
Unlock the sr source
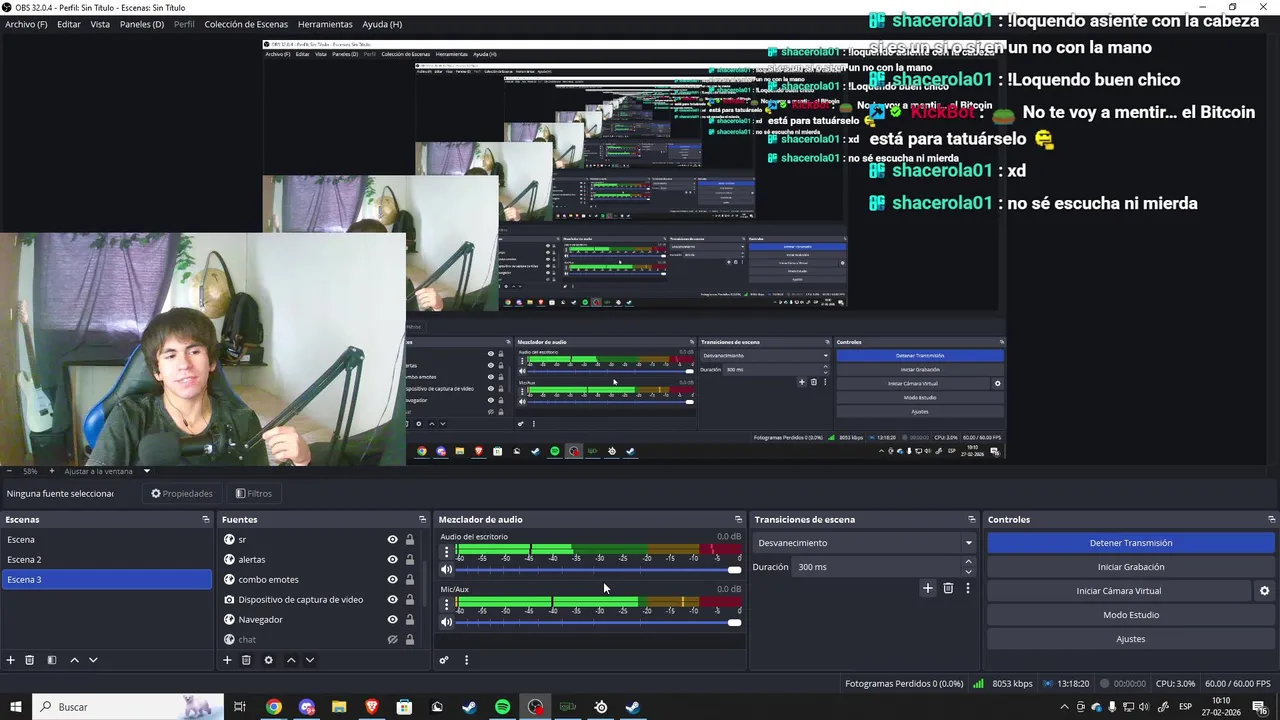[x=409, y=540]
